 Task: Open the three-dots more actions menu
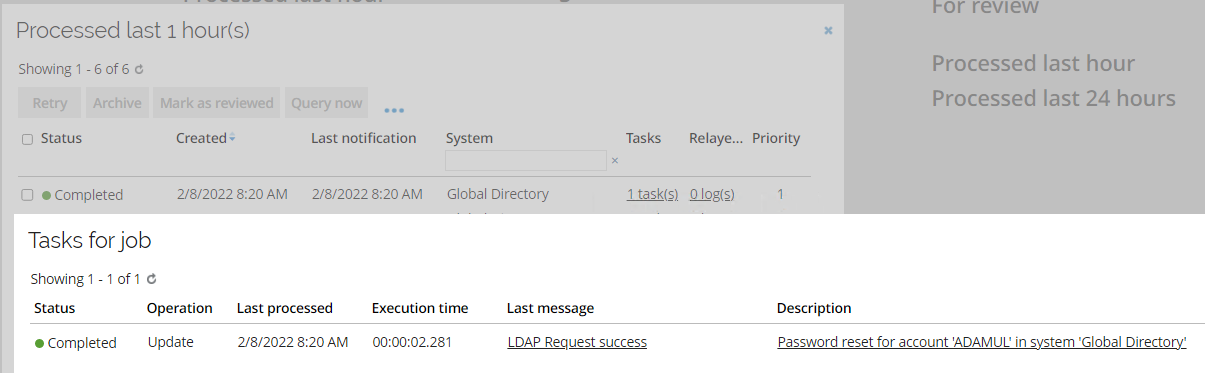(x=394, y=110)
